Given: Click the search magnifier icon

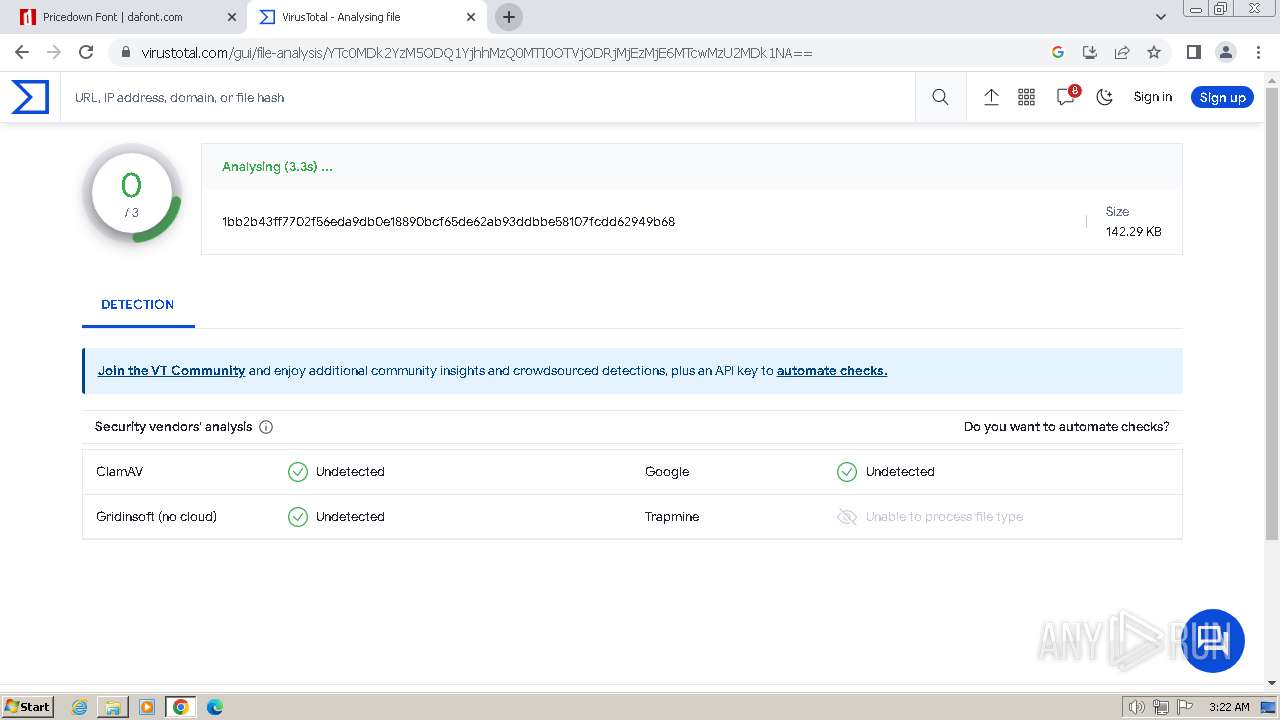Looking at the screenshot, I should [x=940, y=97].
